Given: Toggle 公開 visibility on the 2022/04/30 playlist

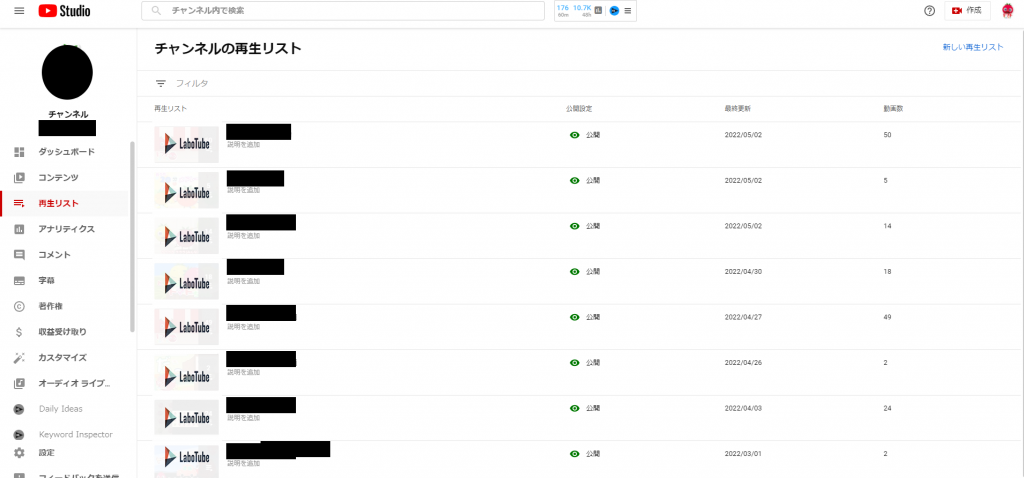Looking at the screenshot, I should click(x=574, y=271).
